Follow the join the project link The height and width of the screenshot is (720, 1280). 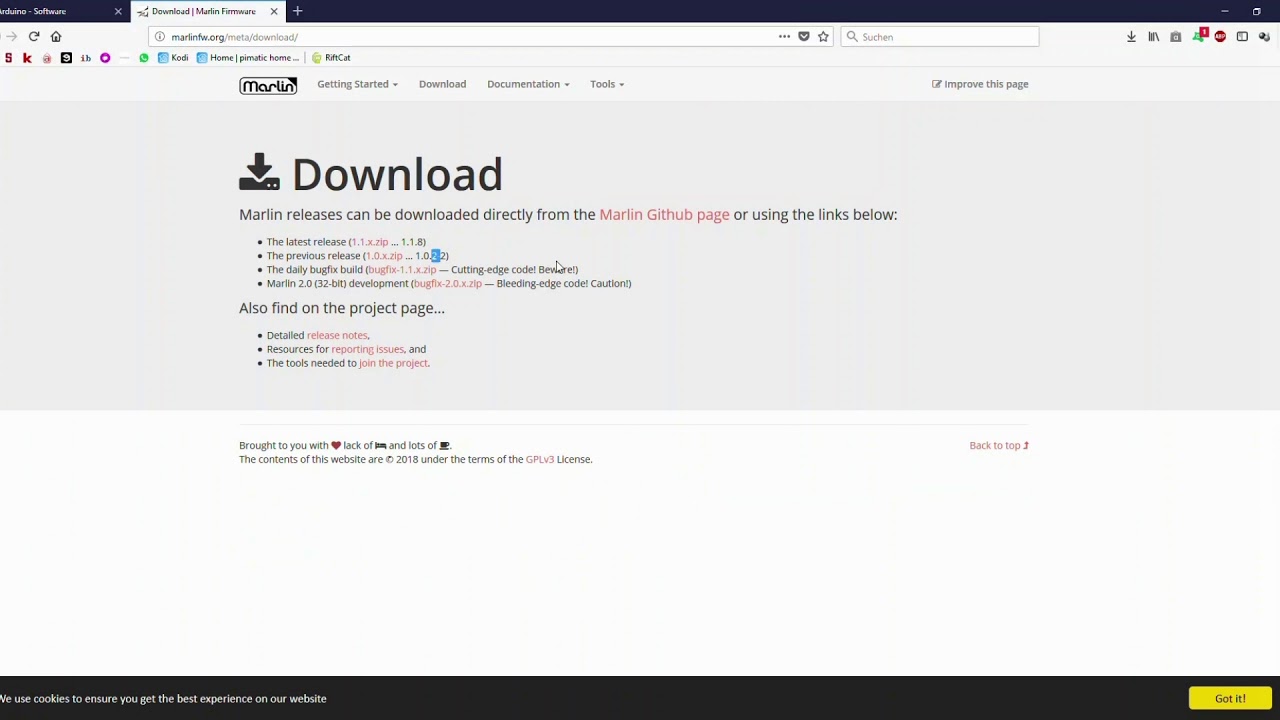(393, 364)
